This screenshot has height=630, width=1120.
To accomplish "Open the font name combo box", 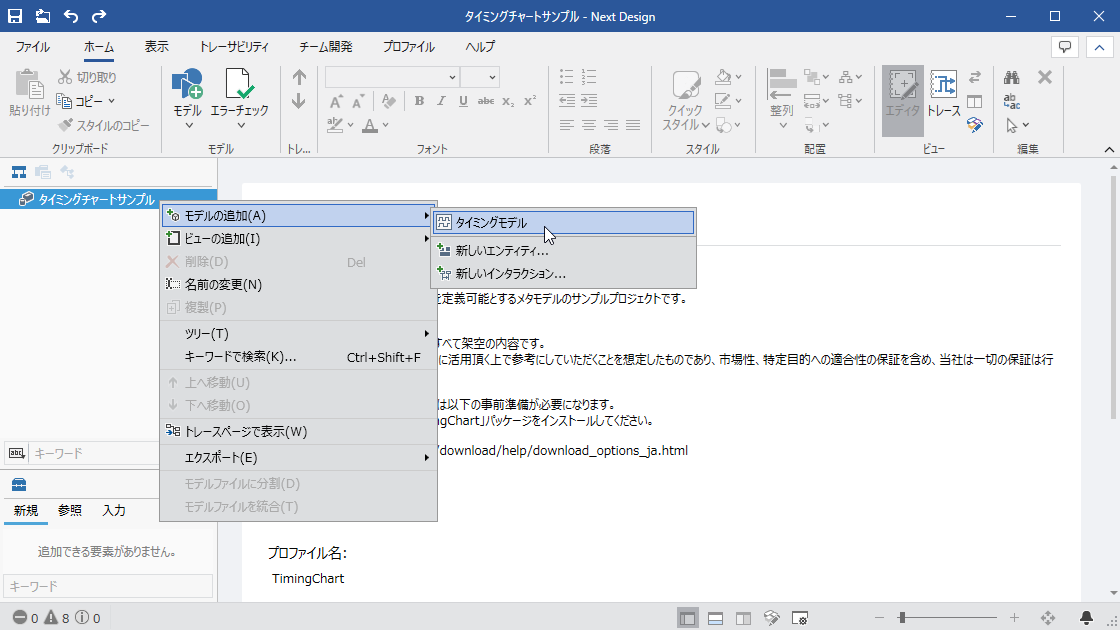I will click(391, 77).
